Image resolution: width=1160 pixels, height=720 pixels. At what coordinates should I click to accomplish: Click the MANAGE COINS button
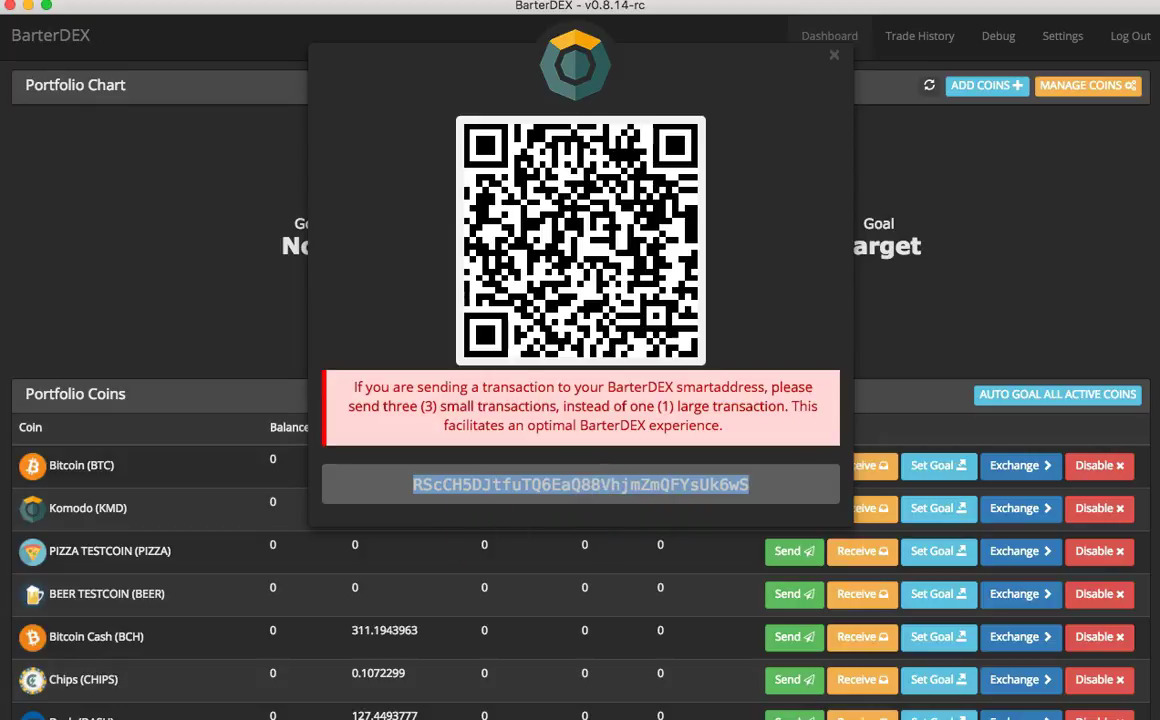(1088, 86)
